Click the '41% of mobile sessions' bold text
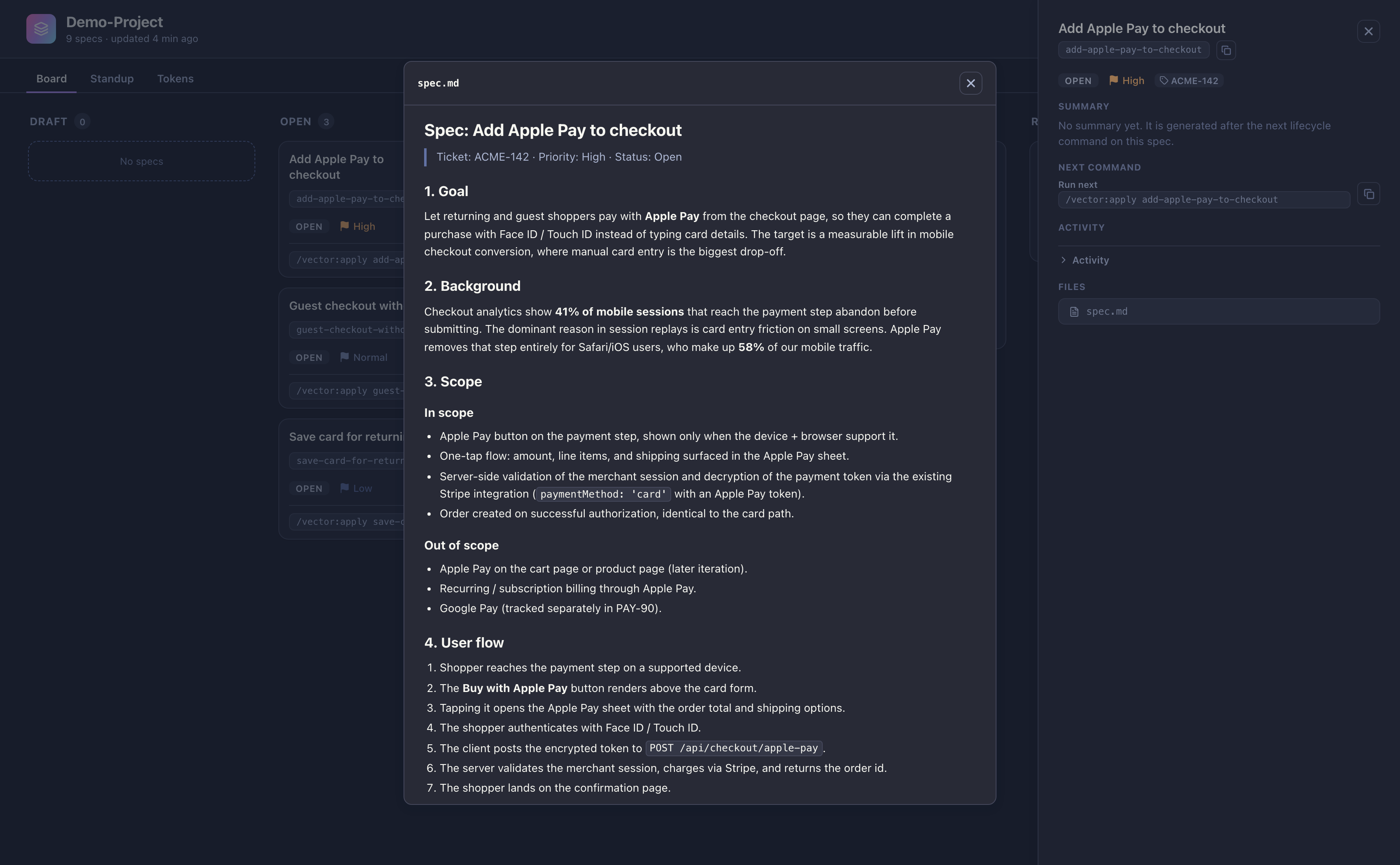 [x=619, y=312]
